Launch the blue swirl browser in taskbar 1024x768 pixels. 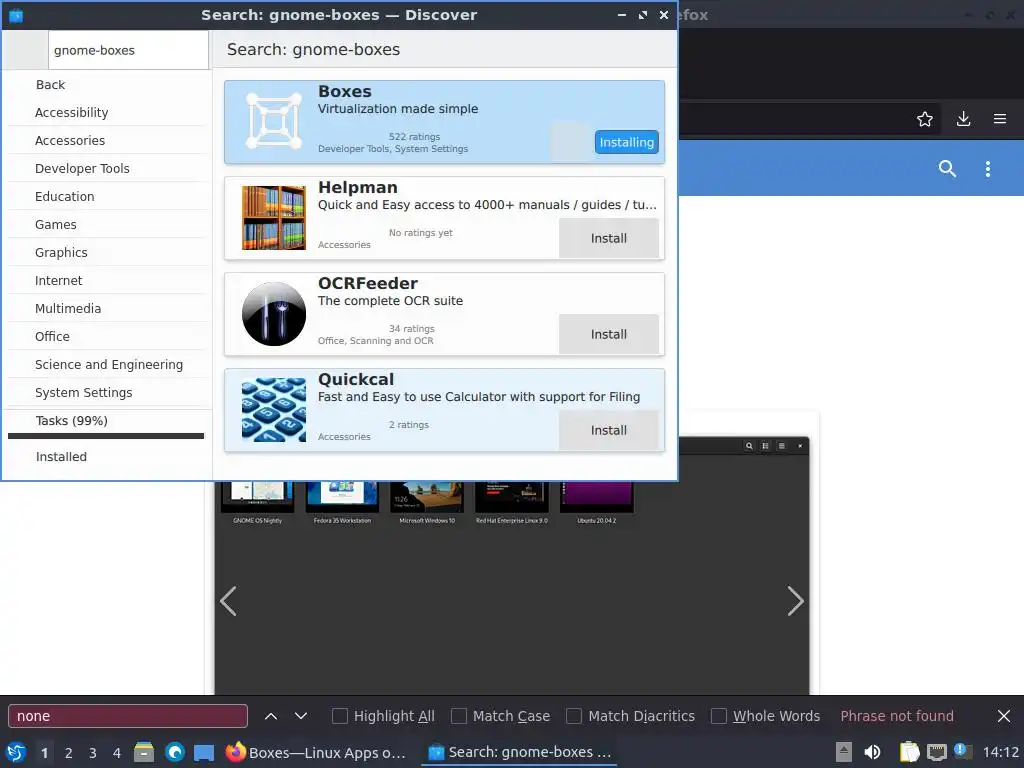tap(174, 752)
